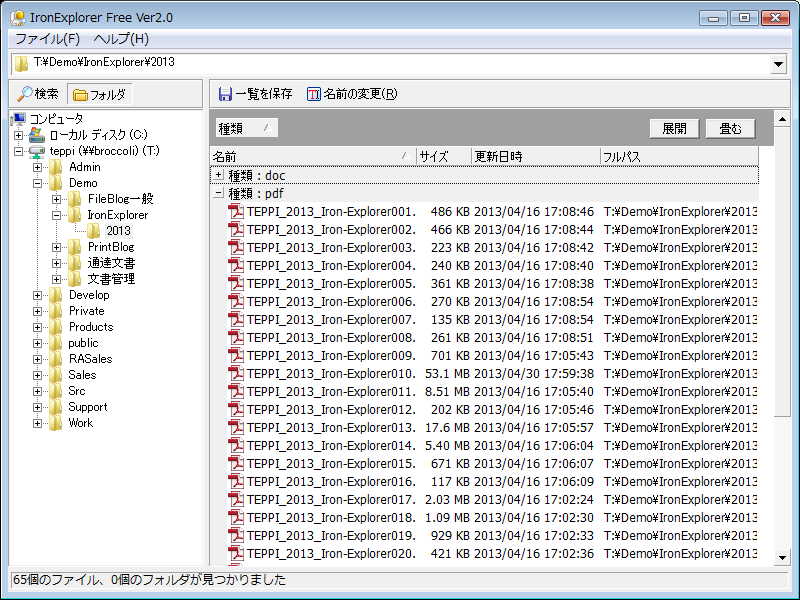
Task: Click the 2013 folder icon in tree
Action: pos(93,231)
